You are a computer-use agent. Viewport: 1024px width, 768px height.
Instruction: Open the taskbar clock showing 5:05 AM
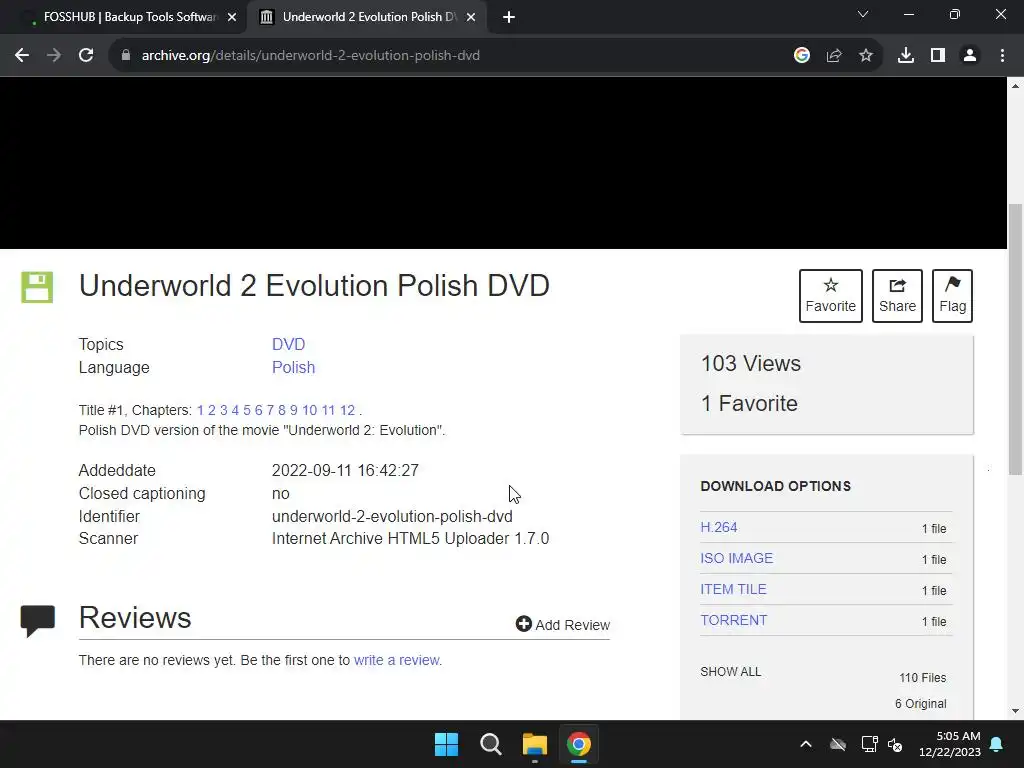tap(950, 744)
